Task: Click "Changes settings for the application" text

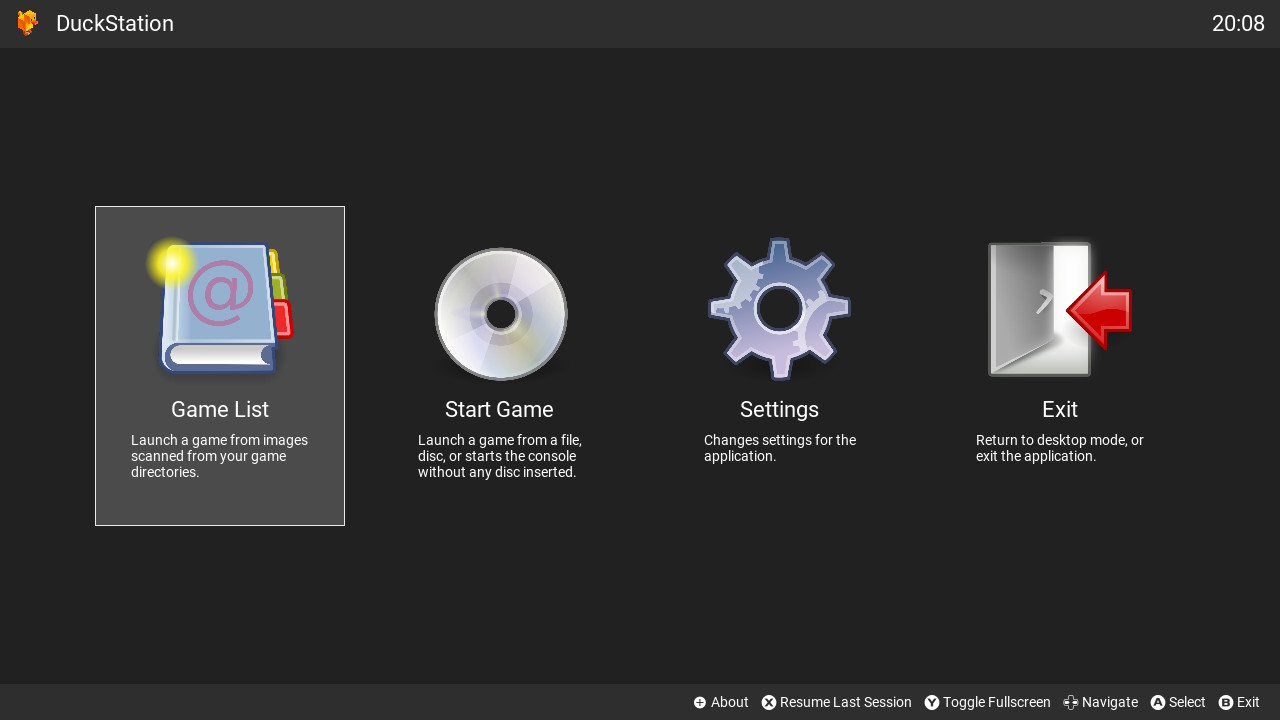Action: 780,448
